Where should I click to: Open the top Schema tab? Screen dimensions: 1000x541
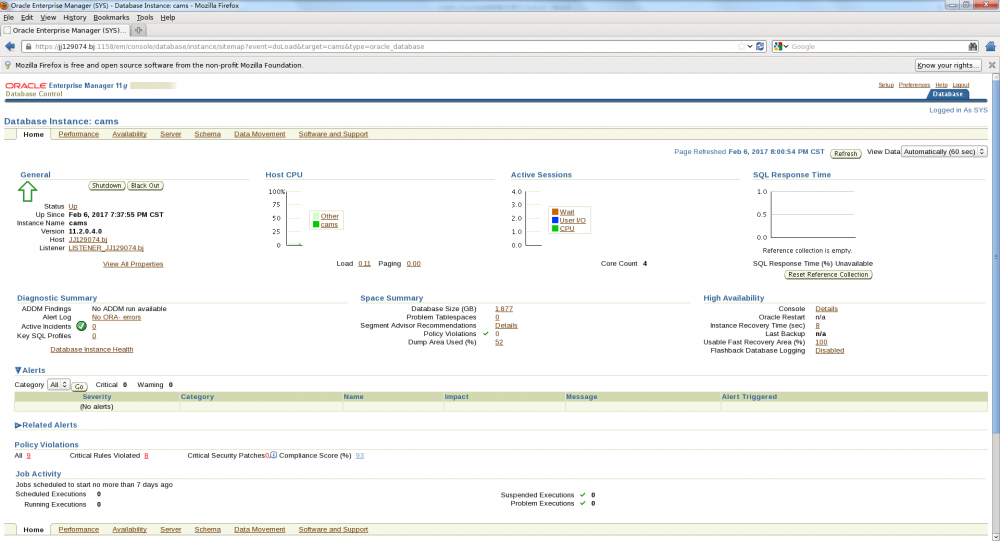coord(207,134)
